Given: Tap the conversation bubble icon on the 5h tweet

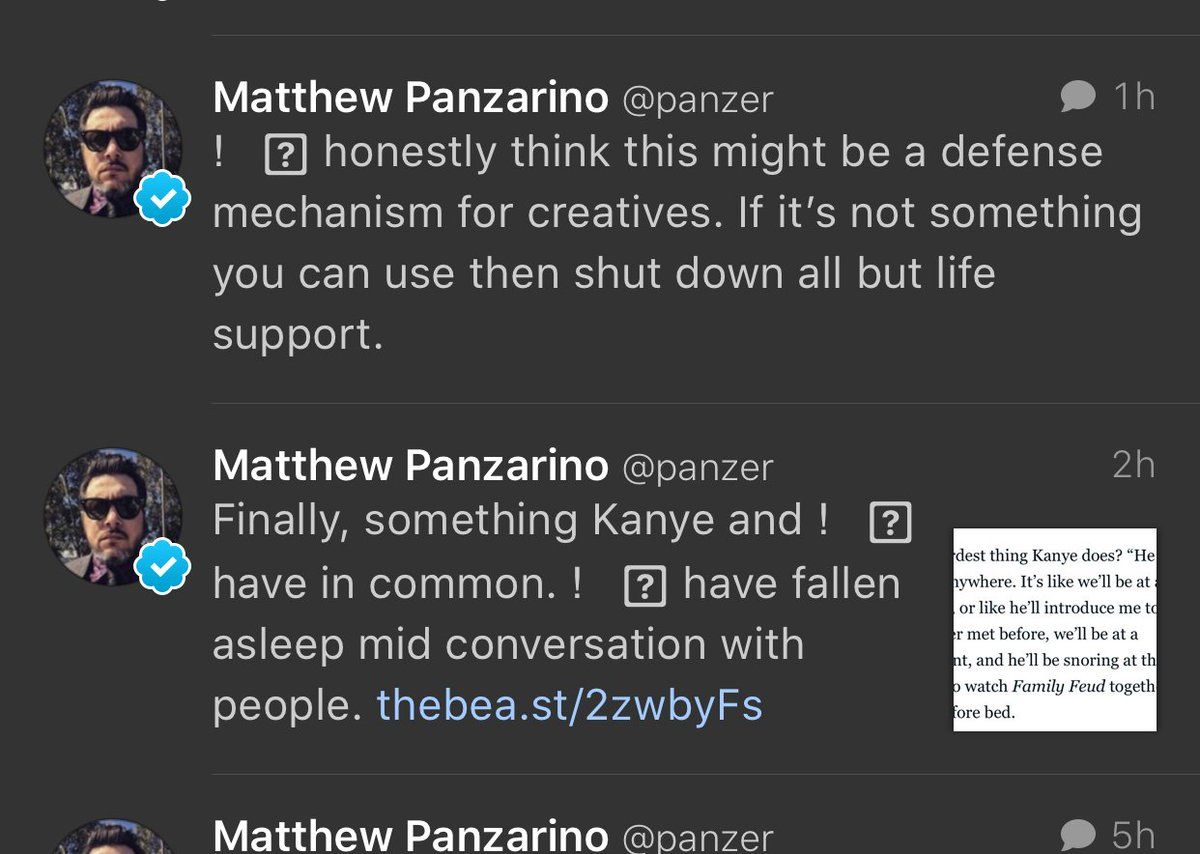Looking at the screenshot, I should click(1078, 835).
